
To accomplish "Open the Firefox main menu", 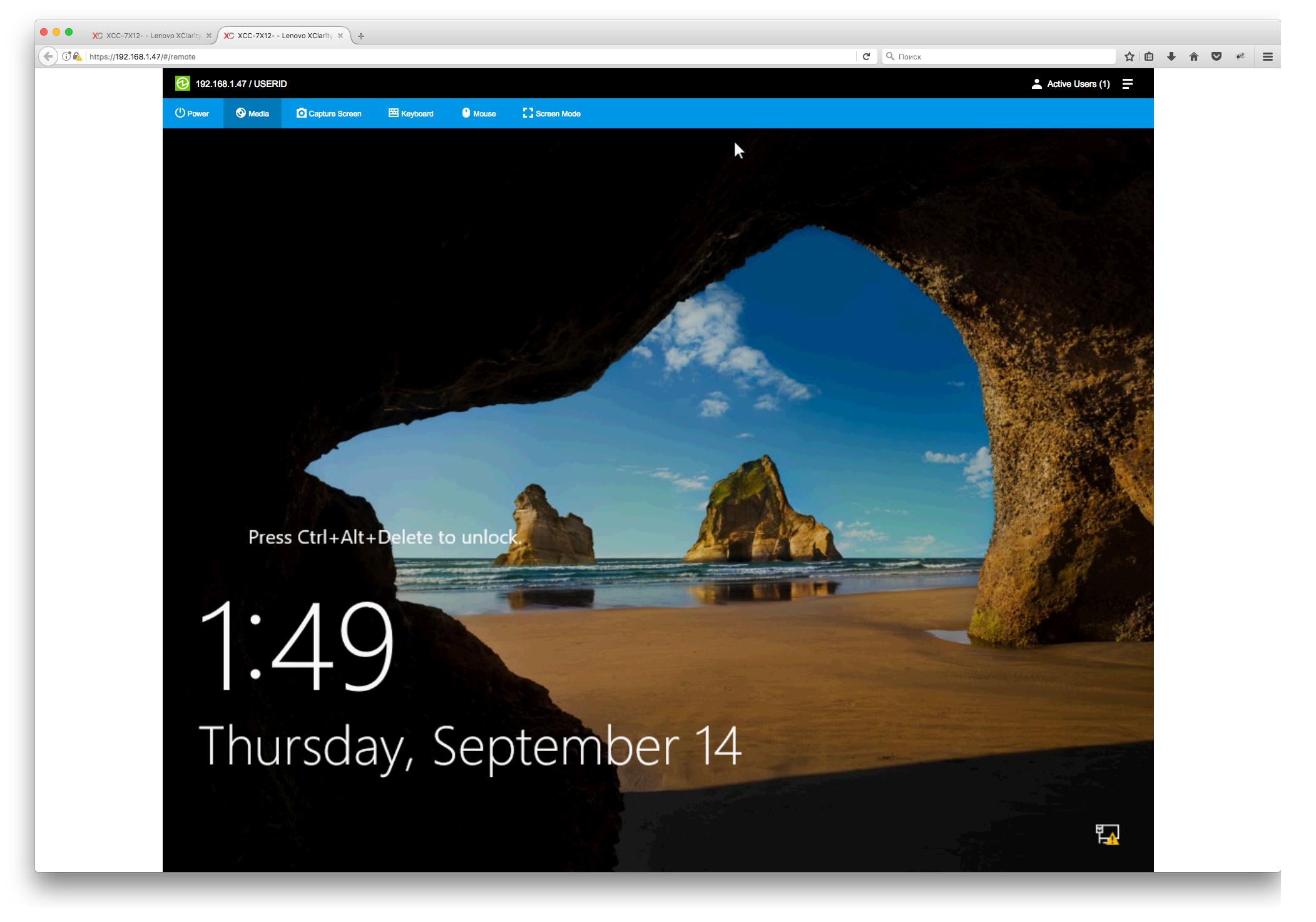I will click(x=1268, y=56).
